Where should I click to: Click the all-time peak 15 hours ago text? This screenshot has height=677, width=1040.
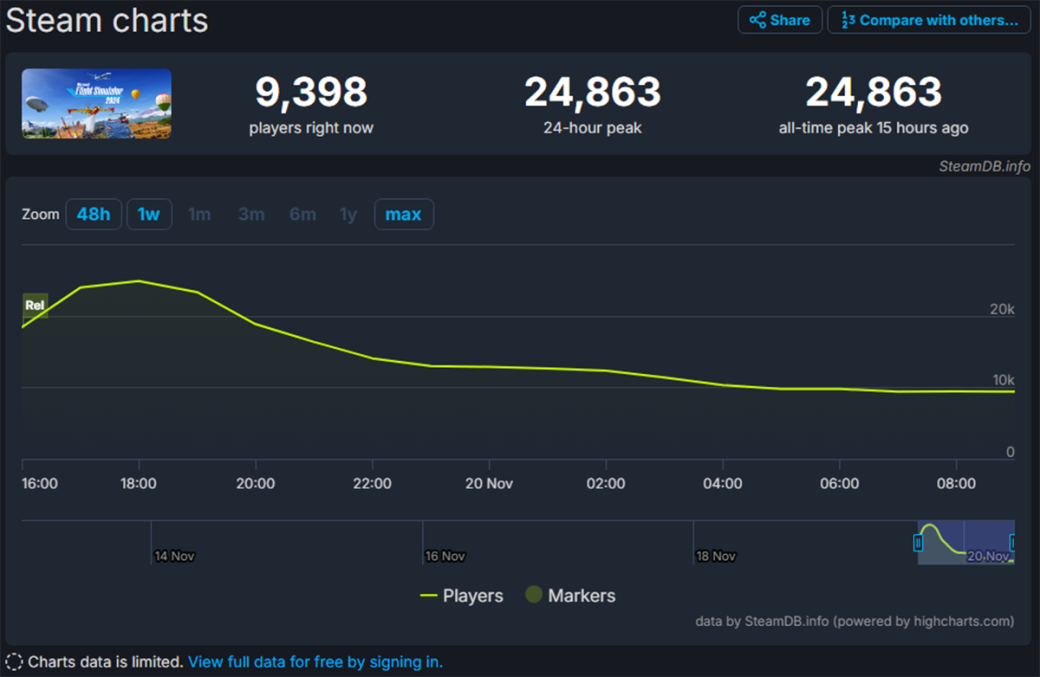(874, 128)
